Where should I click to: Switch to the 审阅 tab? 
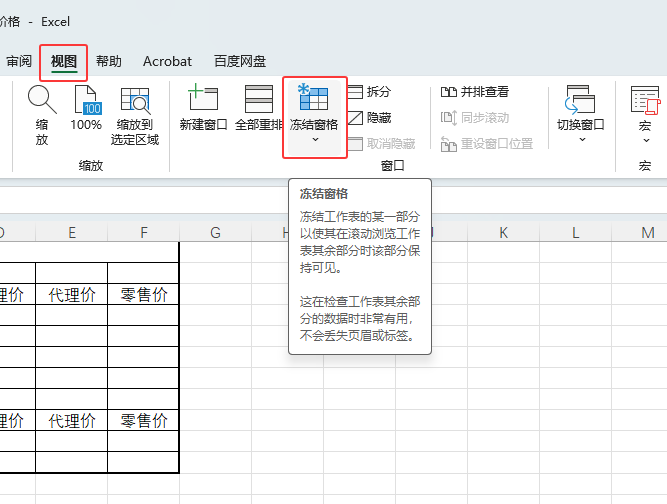point(19,62)
